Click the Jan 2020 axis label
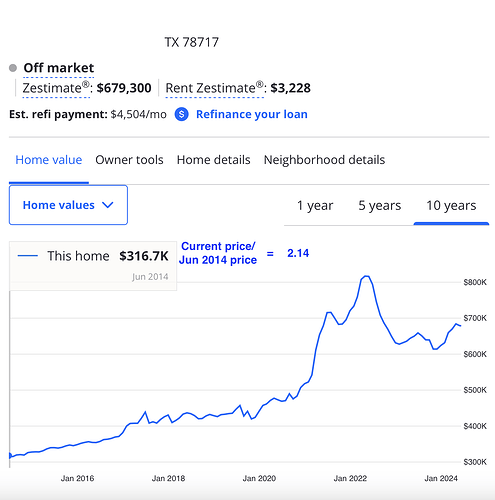This screenshot has height=500, width=495. [259, 478]
